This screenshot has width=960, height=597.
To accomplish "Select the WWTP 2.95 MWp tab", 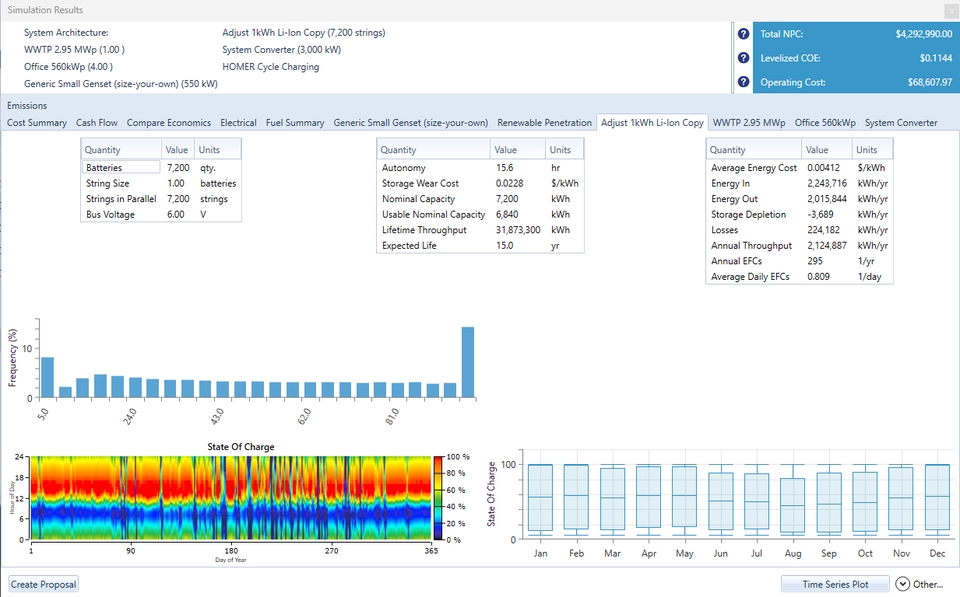I will tap(749, 123).
